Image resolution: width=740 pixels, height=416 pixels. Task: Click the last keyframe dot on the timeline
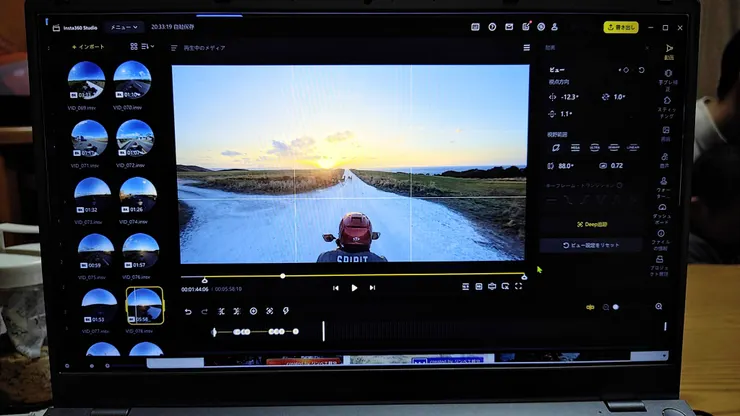point(295,331)
